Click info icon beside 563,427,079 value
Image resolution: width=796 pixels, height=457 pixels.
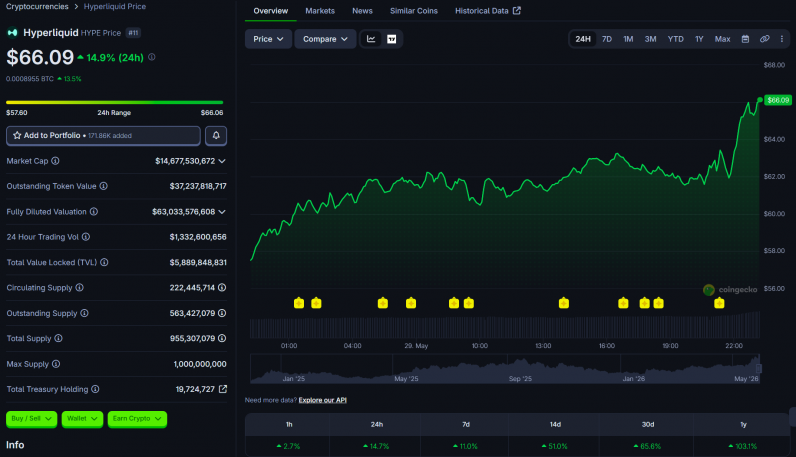click(x=222, y=313)
